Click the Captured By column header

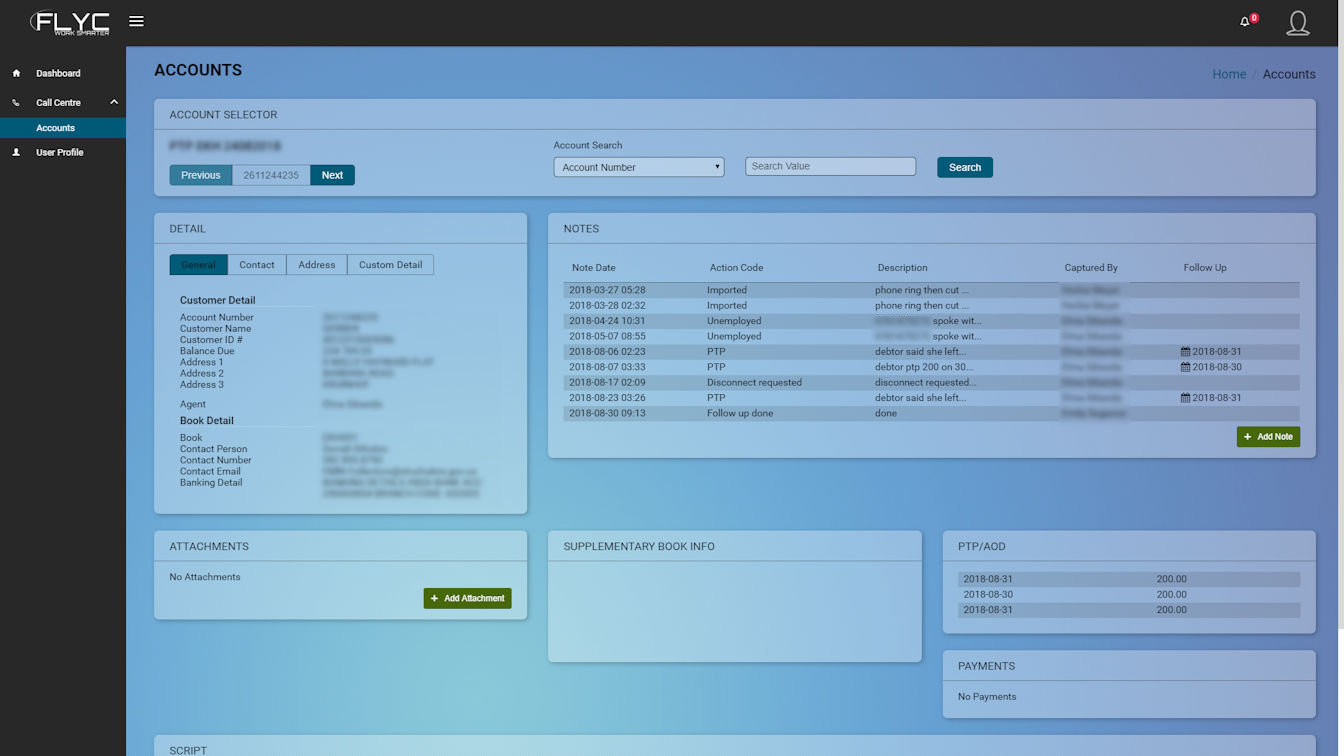(x=1091, y=268)
